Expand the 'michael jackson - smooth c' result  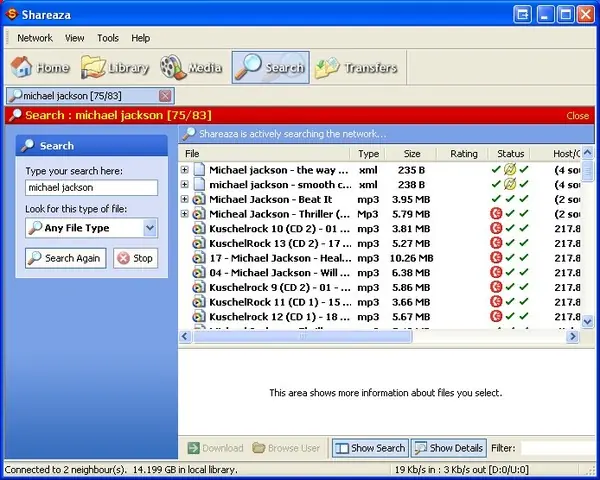point(184,184)
